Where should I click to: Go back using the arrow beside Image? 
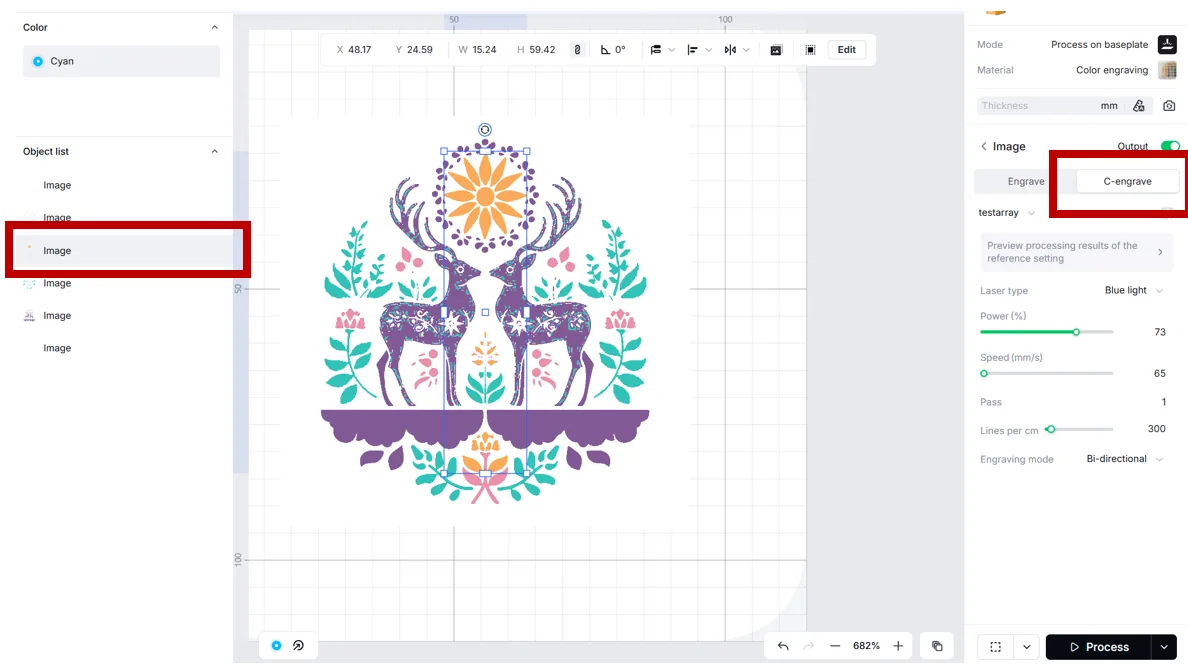(x=984, y=146)
